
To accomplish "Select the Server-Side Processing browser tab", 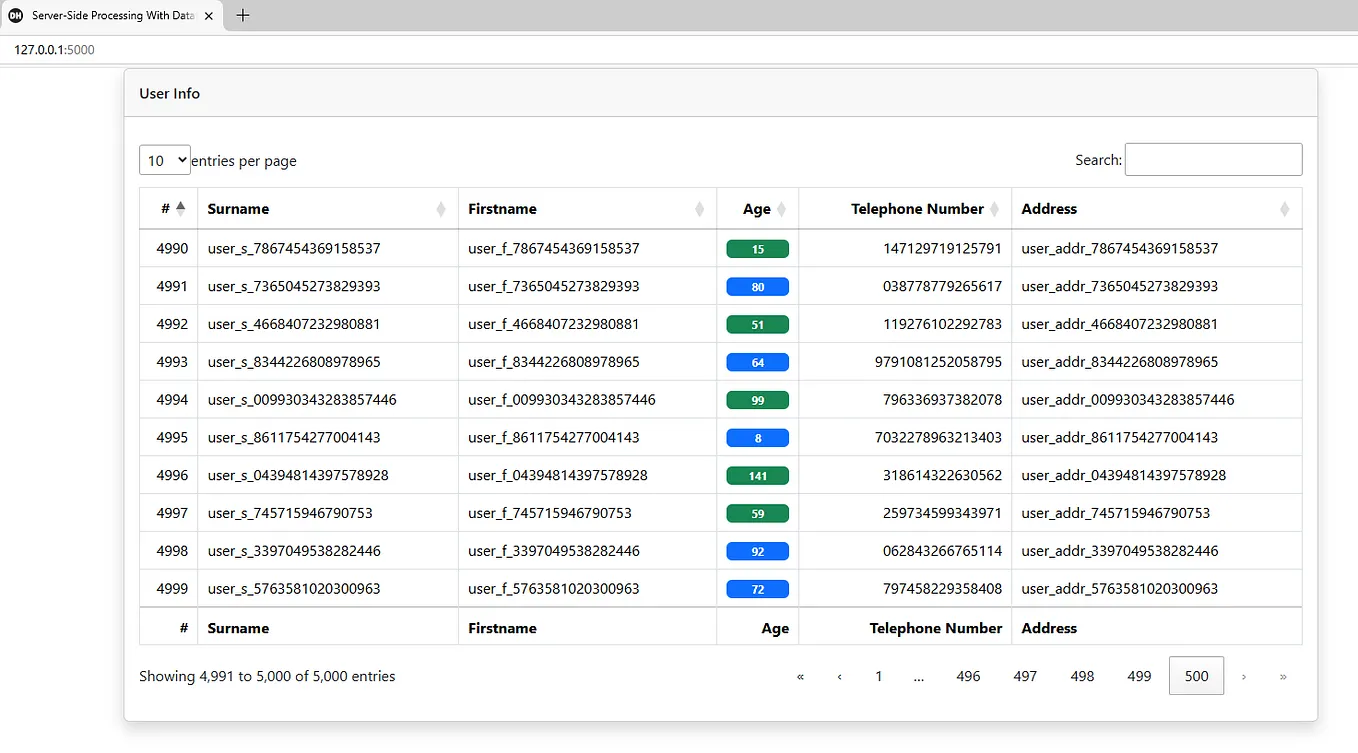I will [112, 16].
